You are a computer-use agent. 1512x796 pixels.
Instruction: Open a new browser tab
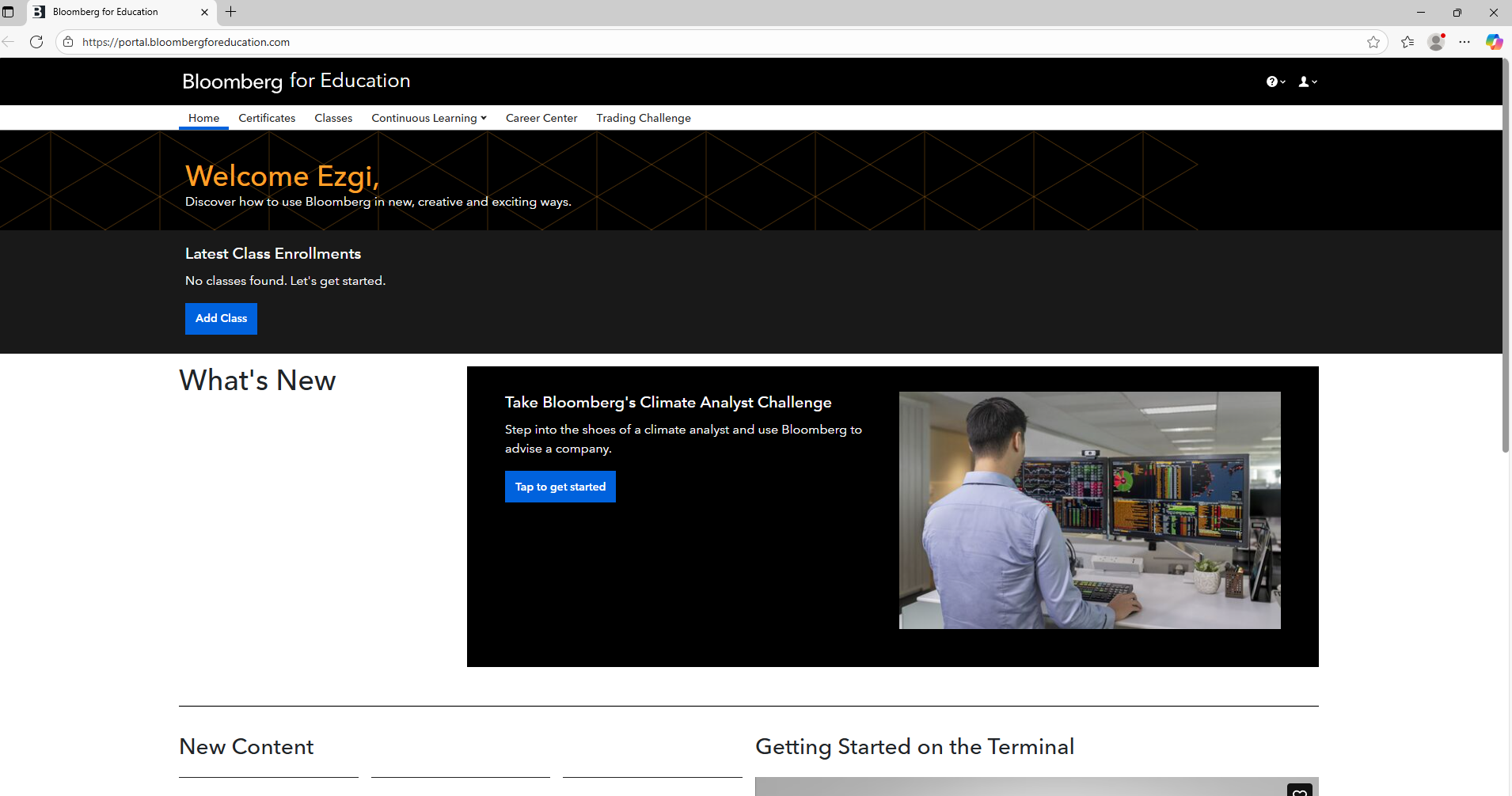231,12
